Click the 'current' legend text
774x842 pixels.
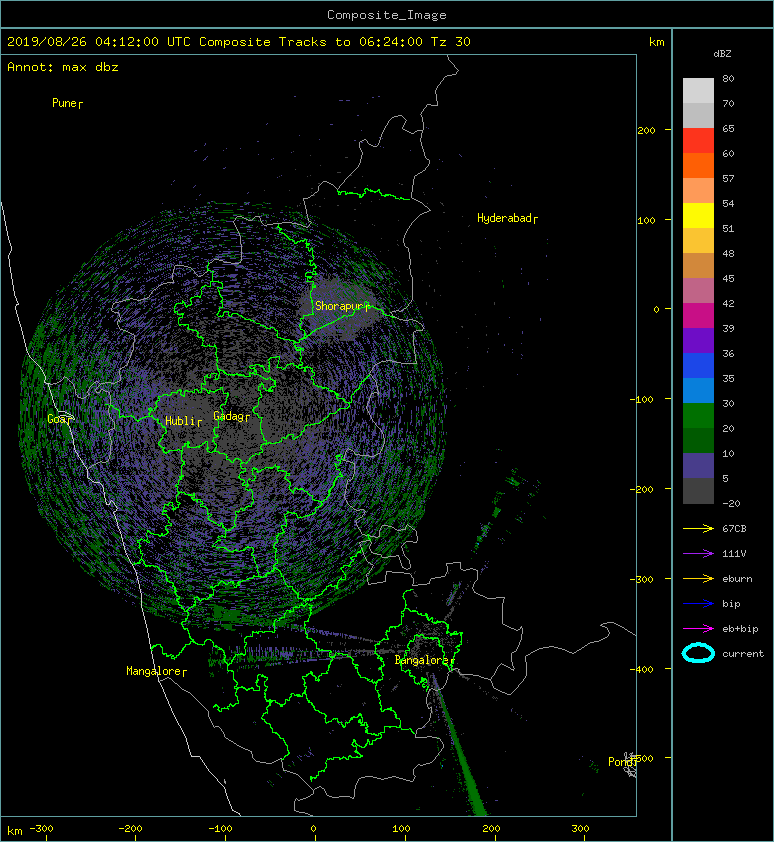[743, 654]
